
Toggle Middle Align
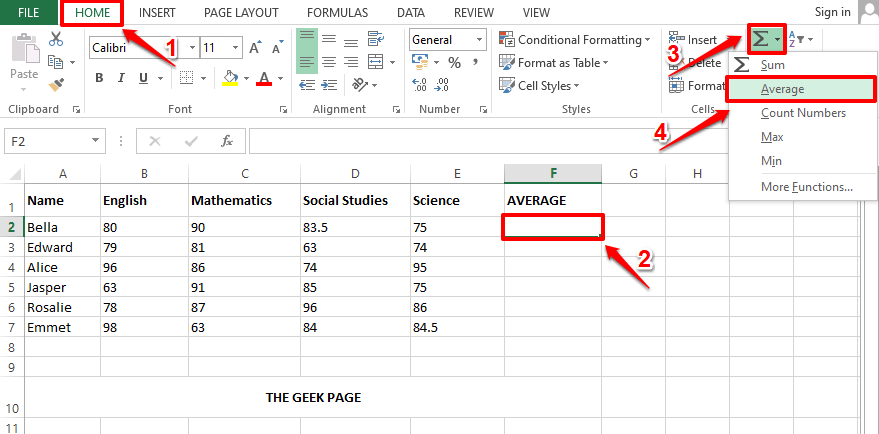329,39
